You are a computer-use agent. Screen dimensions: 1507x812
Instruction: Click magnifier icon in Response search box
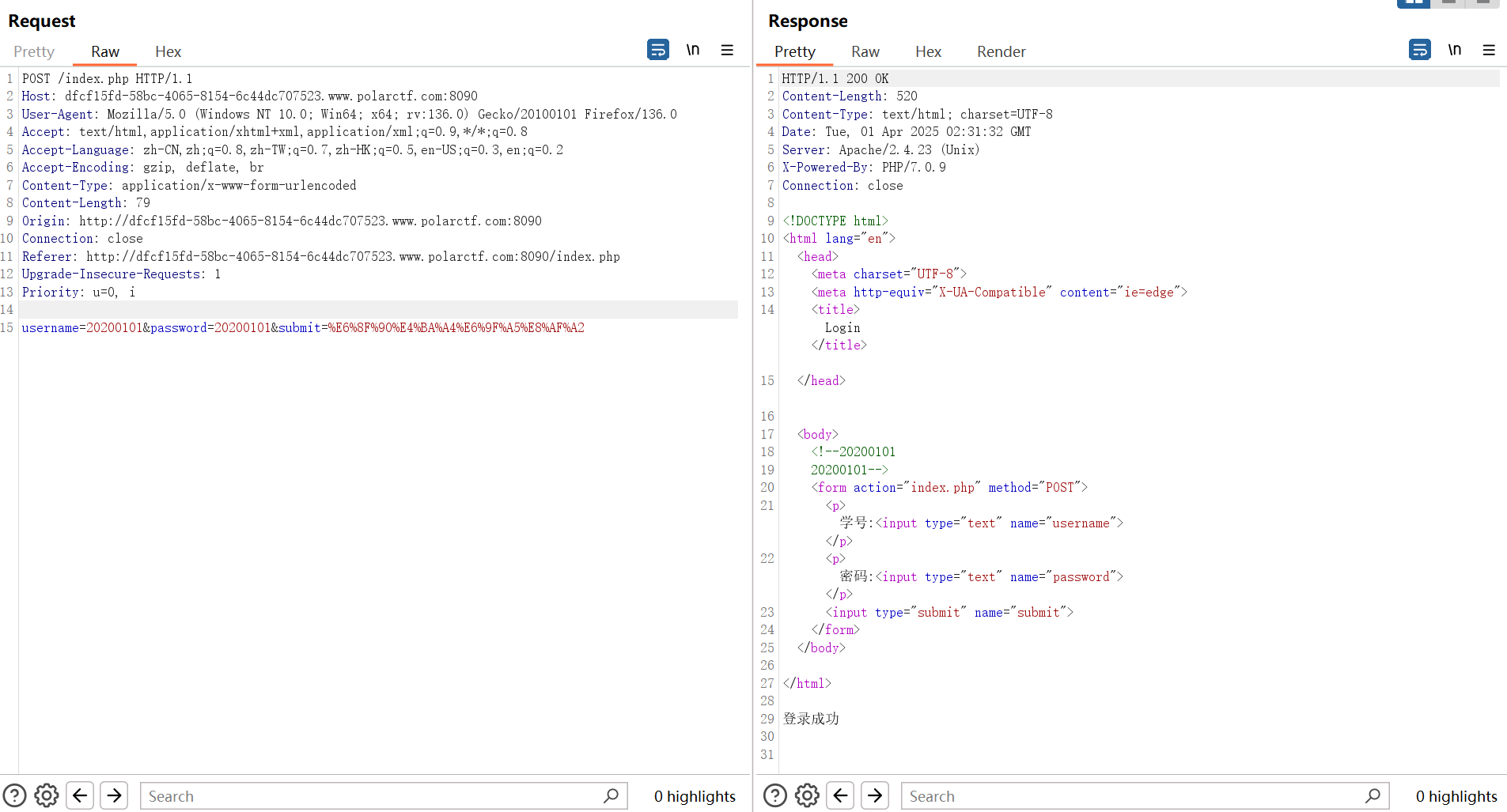[1373, 795]
